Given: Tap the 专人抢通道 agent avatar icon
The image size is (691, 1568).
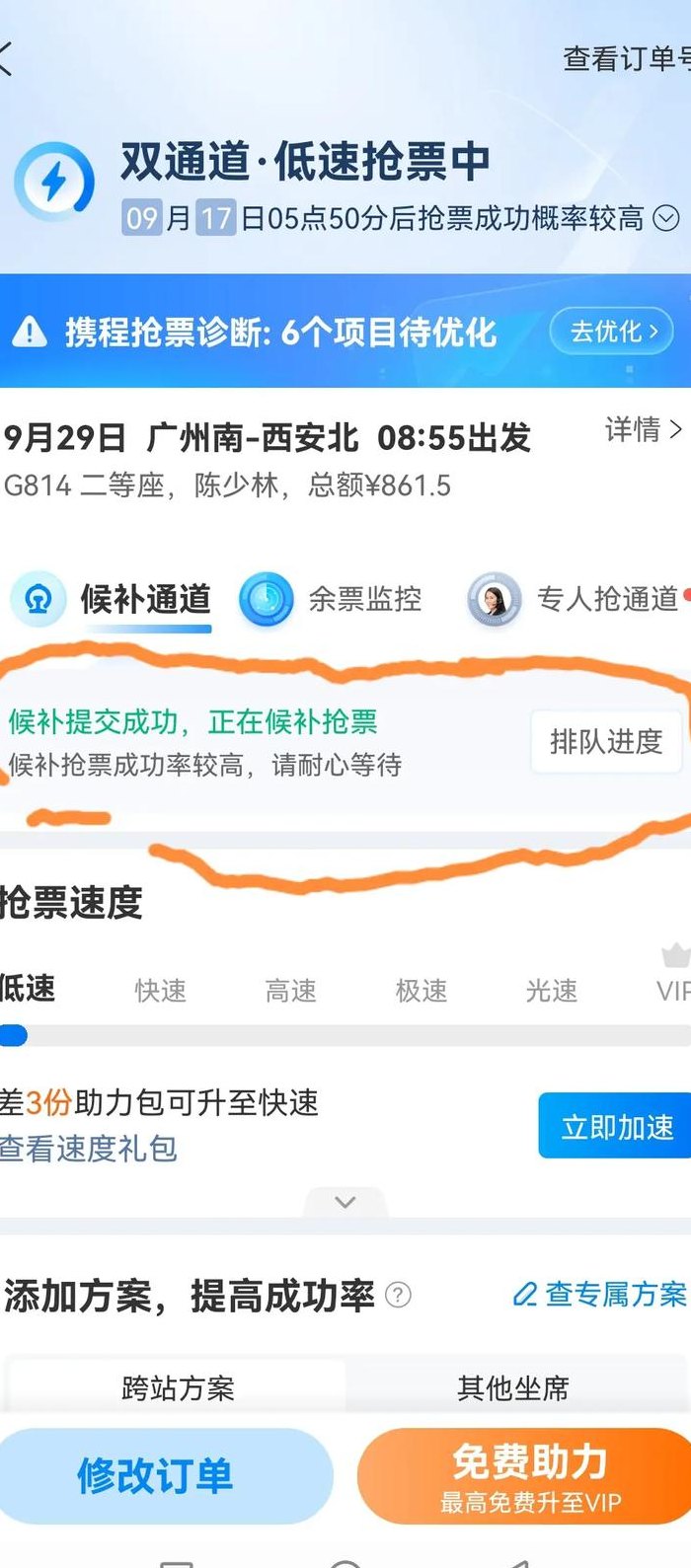Looking at the screenshot, I should tap(494, 599).
